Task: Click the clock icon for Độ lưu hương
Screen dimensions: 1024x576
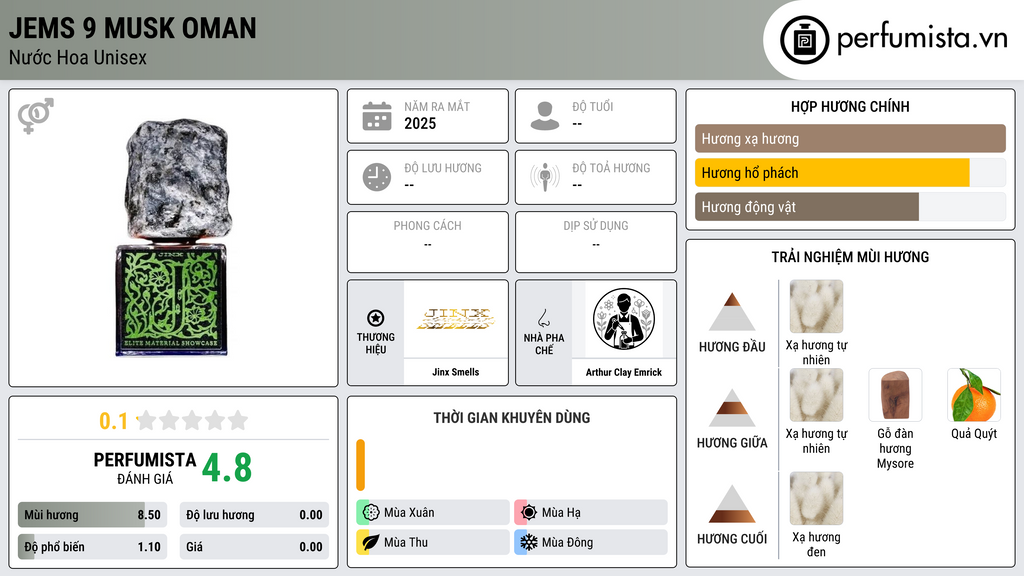Action: coord(377,177)
